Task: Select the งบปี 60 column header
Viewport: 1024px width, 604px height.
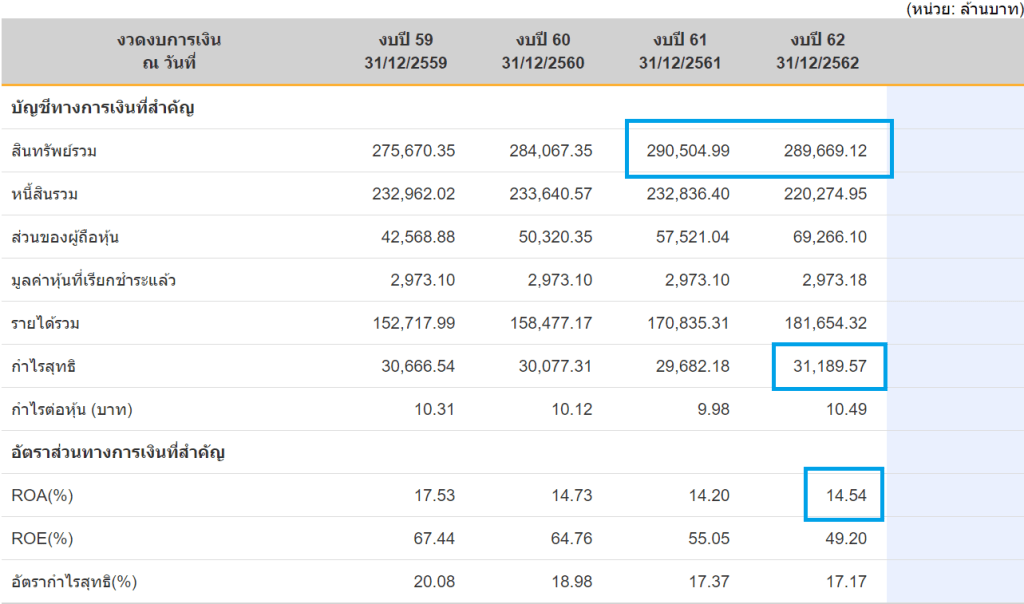Action: click(x=543, y=51)
